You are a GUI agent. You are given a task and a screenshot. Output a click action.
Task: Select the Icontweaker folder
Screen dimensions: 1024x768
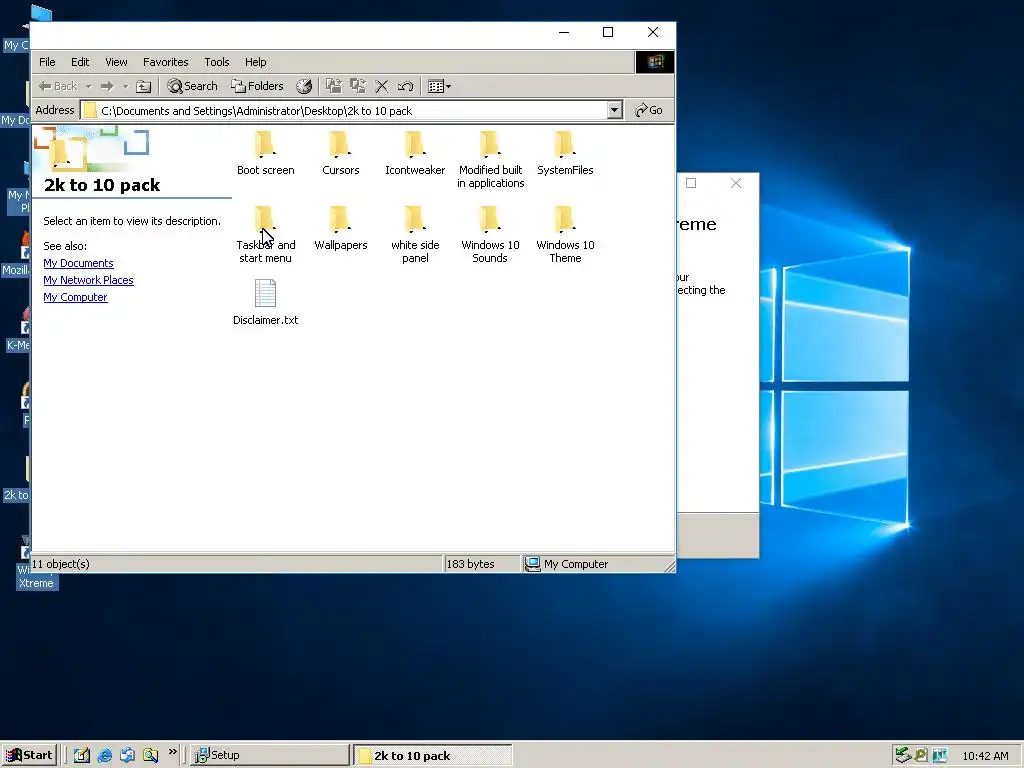tap(415, 154)
